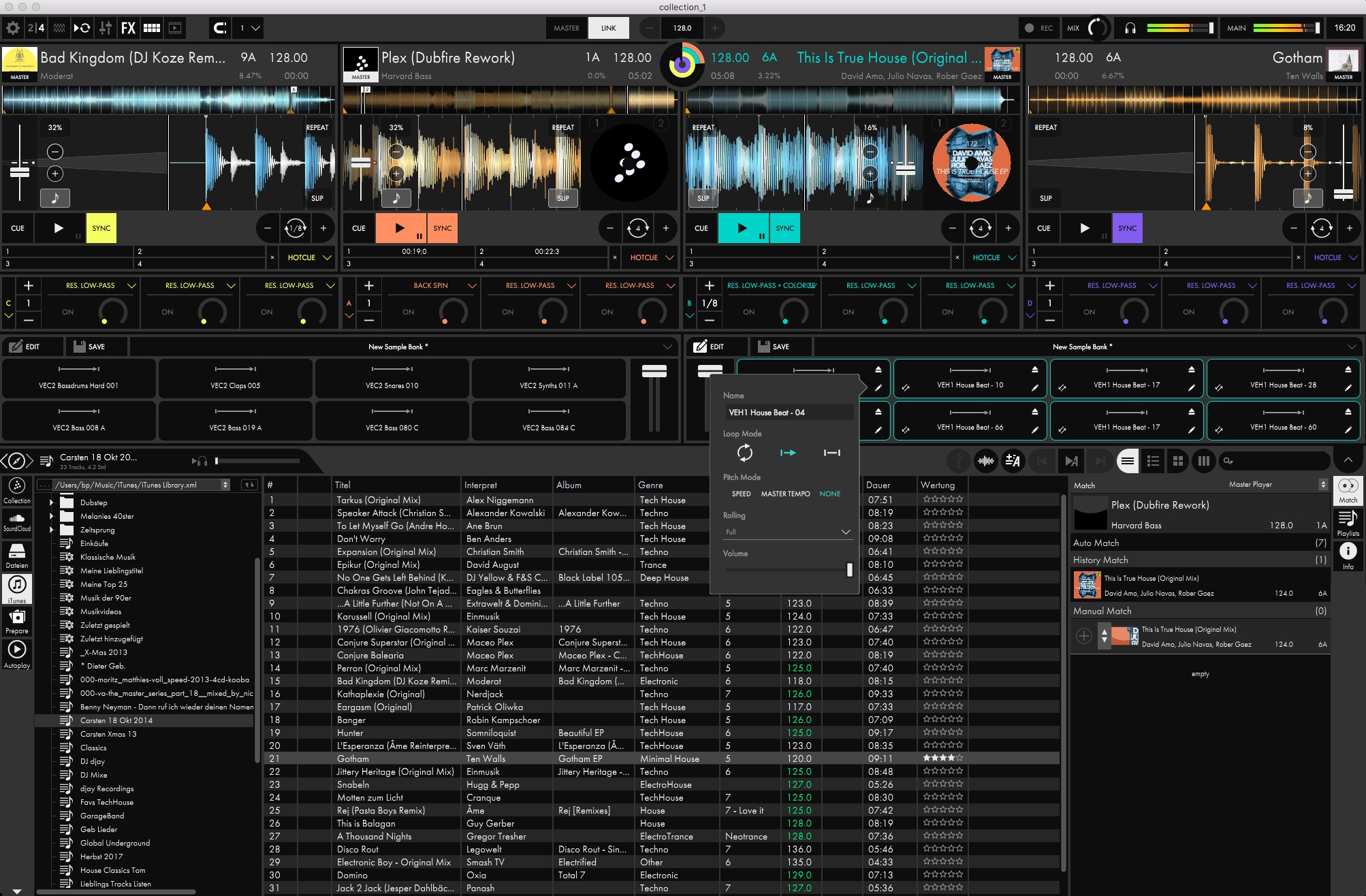Select the sampler grid icon in the toolbar
This screenshot has height=896, width=1366.
point(152,28)
